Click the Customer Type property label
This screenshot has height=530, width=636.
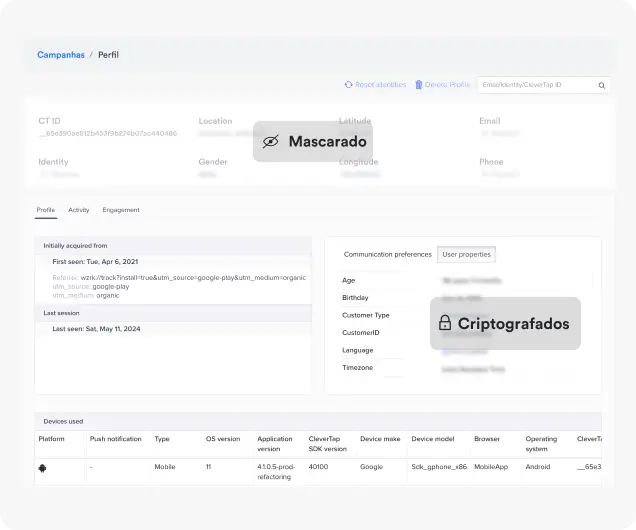[366, 315]
